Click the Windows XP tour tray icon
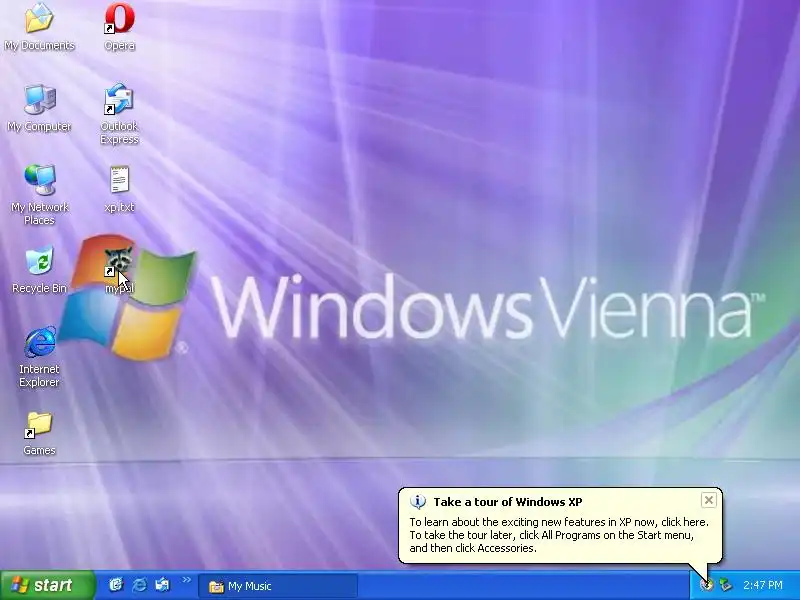Image resolution: width=800 pixels, height=600 pixels. pos(707,585)
